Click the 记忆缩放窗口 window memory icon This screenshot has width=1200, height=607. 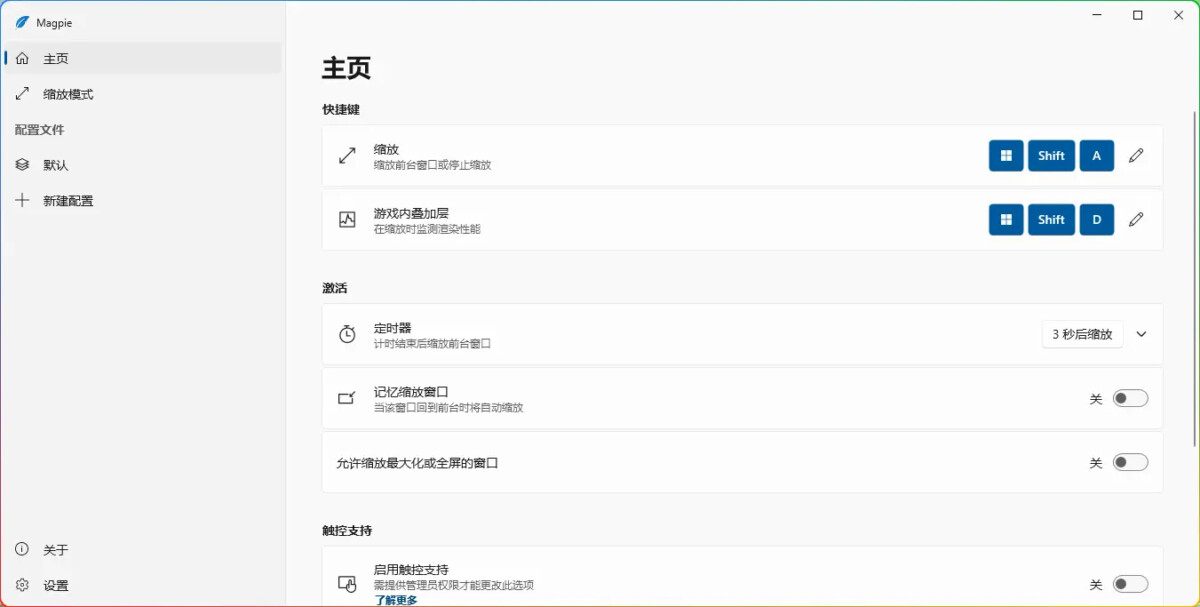click(348, 397)
